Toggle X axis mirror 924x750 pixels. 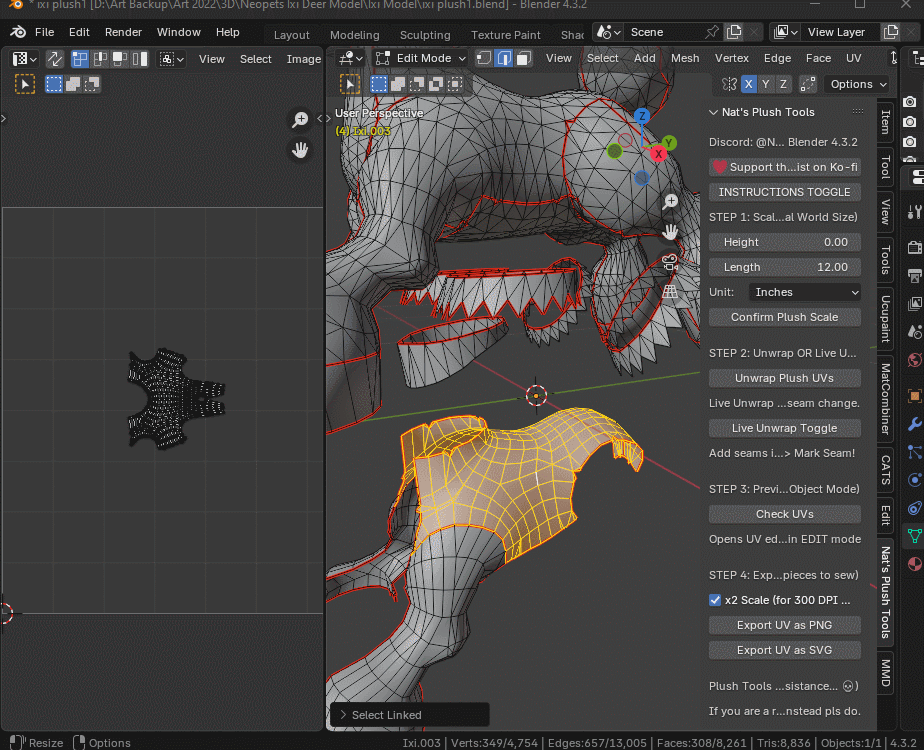pyautogui.click(x=748, y=84)
